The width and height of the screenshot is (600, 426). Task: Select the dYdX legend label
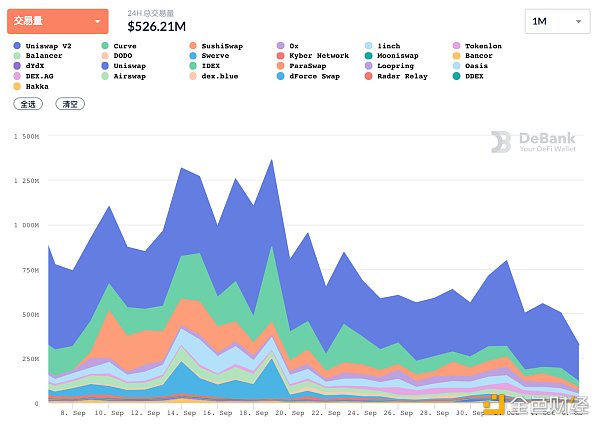(35, 65)
